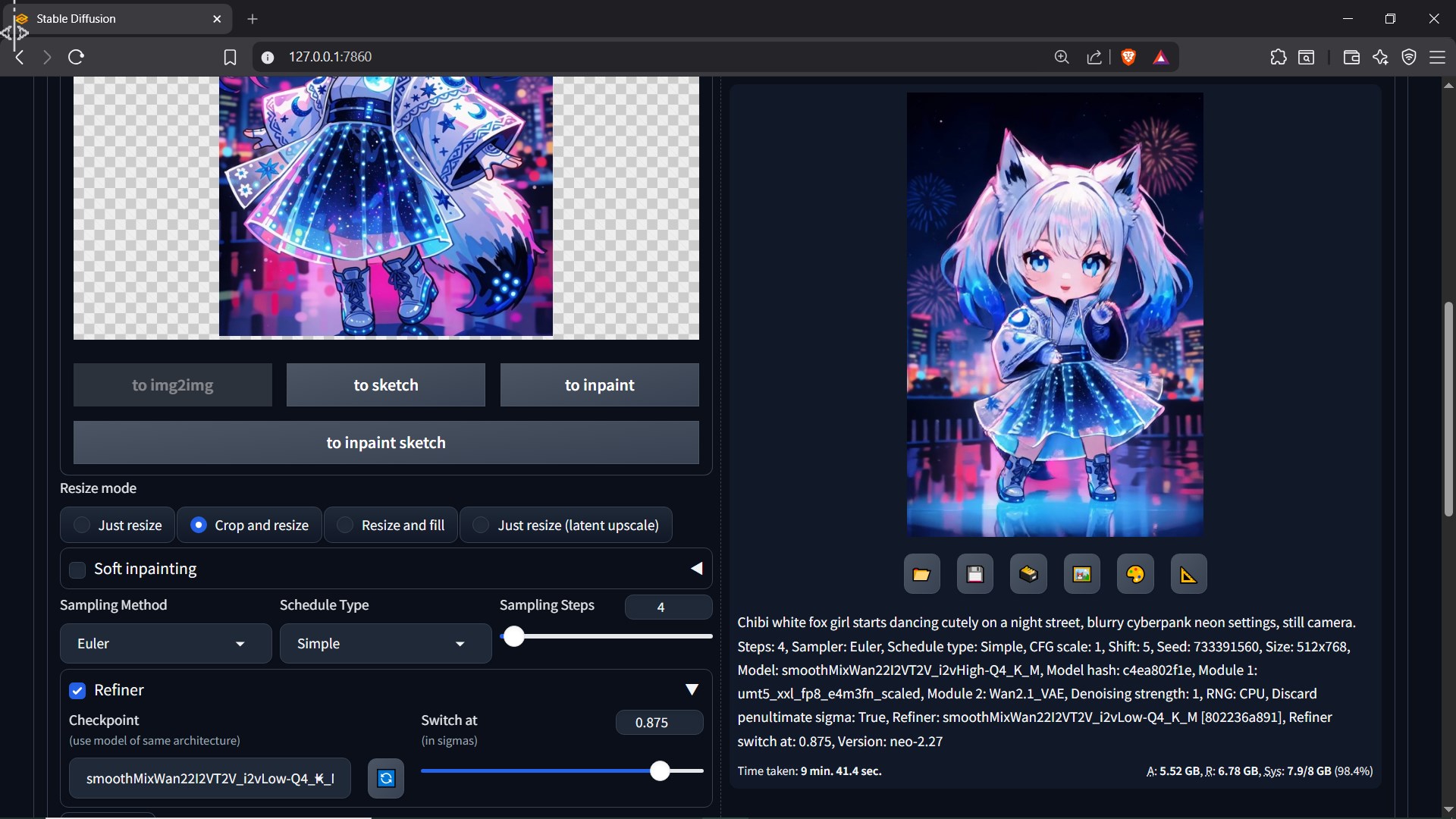Image resolution: width=1456 pixels, height=819 pixels.
Task: Choose Resize and fill mode
Action: (x=391, y=525)
